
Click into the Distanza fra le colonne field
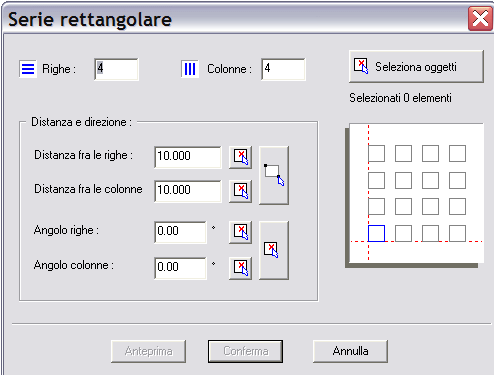pos(188,191)
